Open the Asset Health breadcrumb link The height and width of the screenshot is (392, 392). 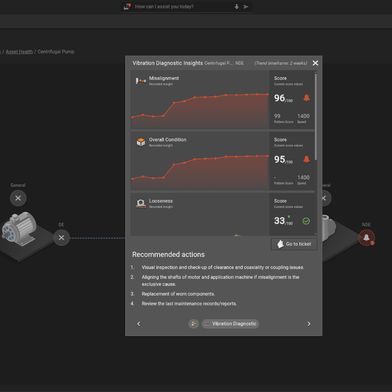click(x=19, y=52)
